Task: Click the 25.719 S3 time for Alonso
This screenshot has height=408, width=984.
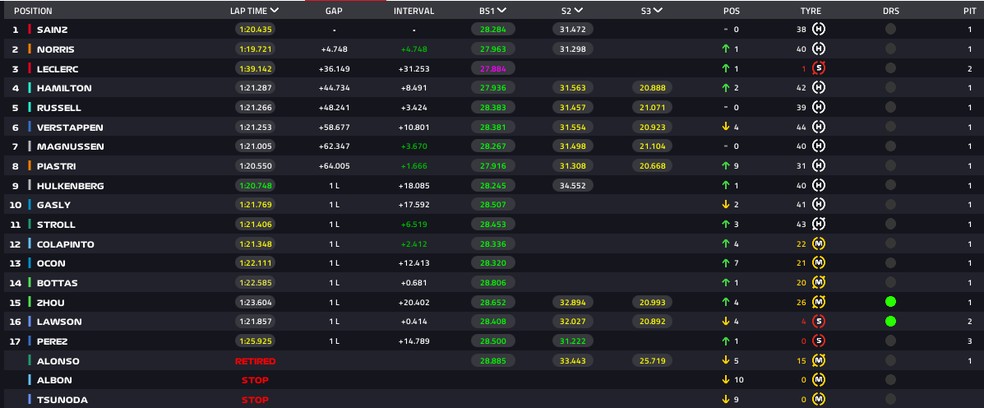Action: click(652, 361)
